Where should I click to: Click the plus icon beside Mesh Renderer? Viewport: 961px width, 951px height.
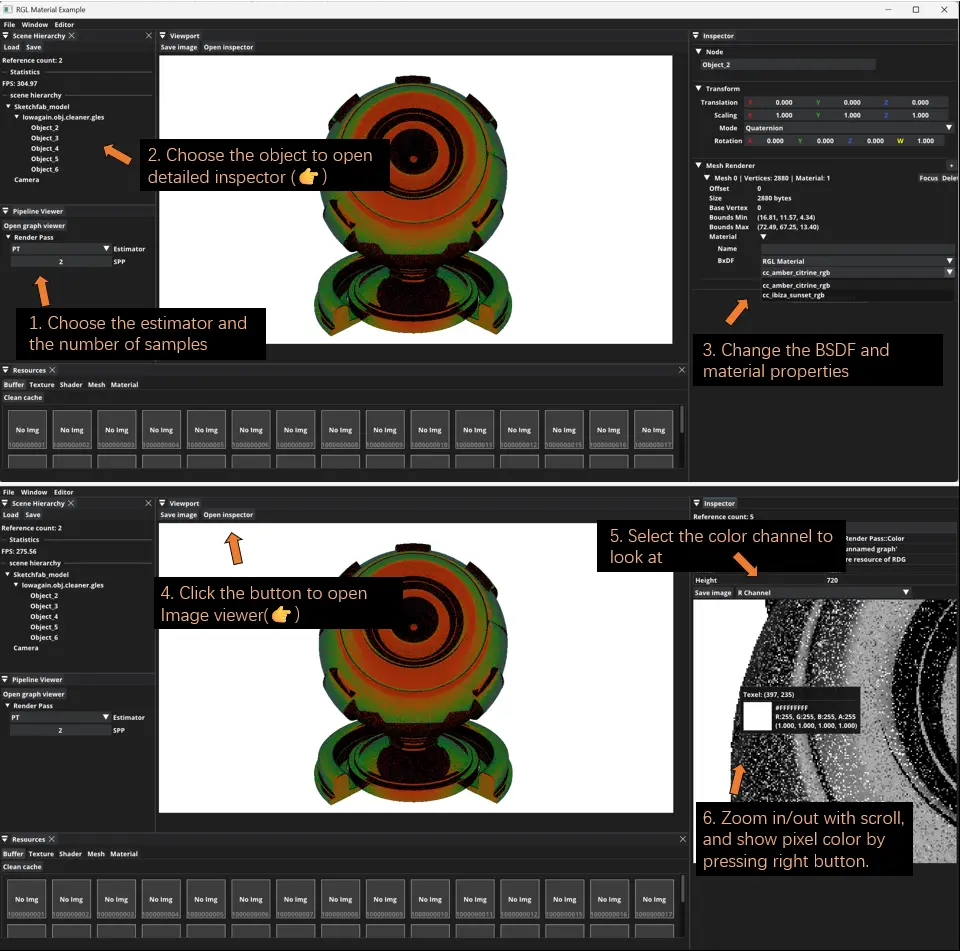click(950, 165)
